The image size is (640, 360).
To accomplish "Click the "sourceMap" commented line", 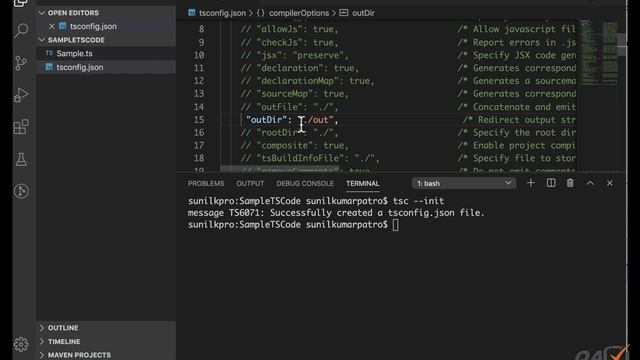I will [295, 94].
